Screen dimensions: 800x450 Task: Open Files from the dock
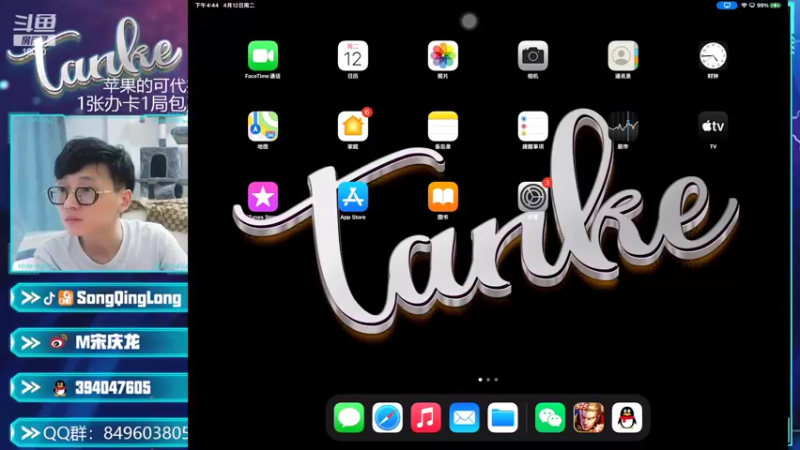(x=503, y=417)
